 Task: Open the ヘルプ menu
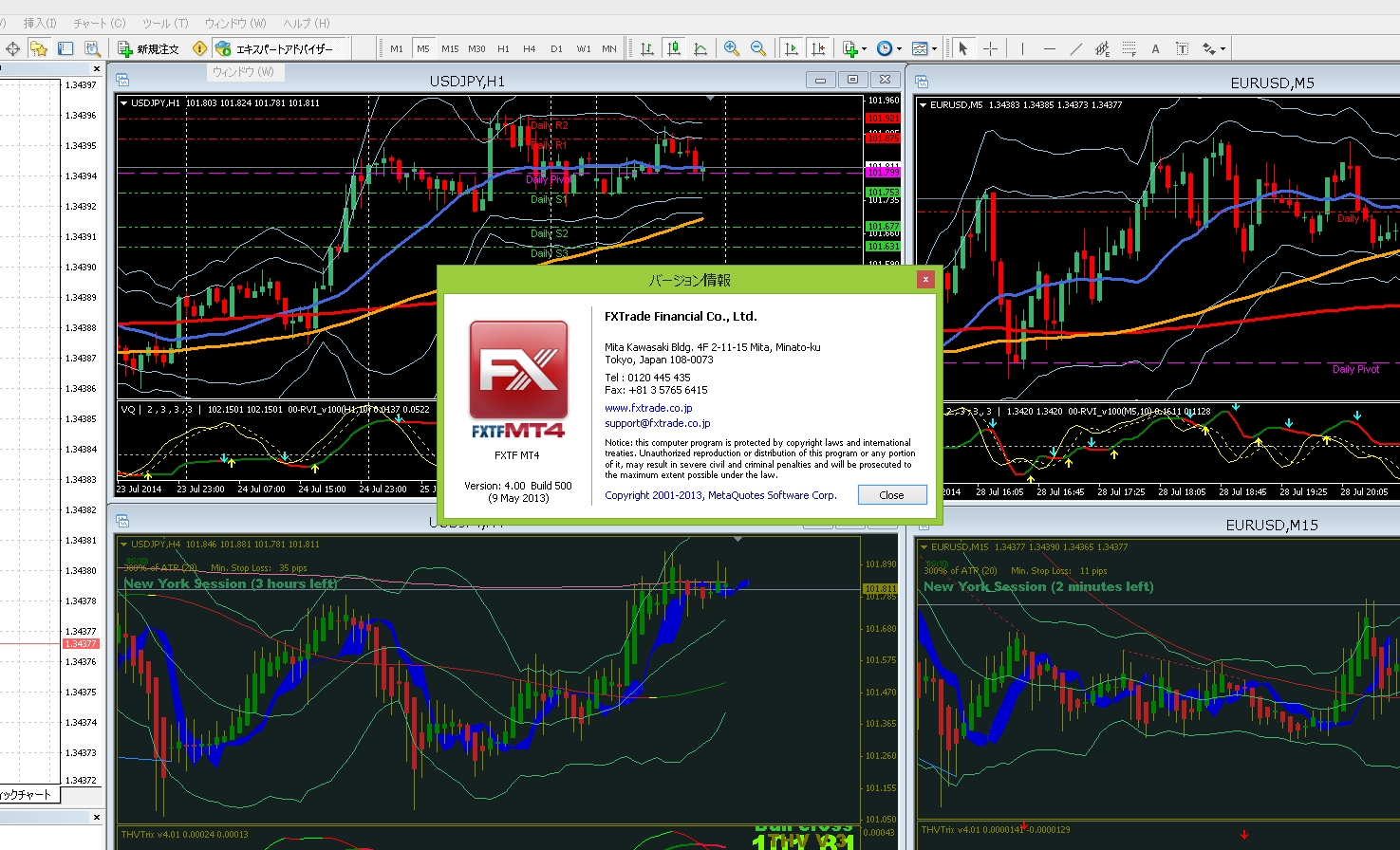click(x=307, y=23)
